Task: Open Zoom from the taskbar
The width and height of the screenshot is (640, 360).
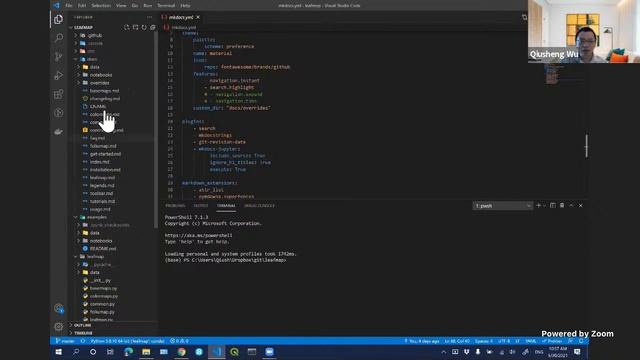Action: pos(269,352)
